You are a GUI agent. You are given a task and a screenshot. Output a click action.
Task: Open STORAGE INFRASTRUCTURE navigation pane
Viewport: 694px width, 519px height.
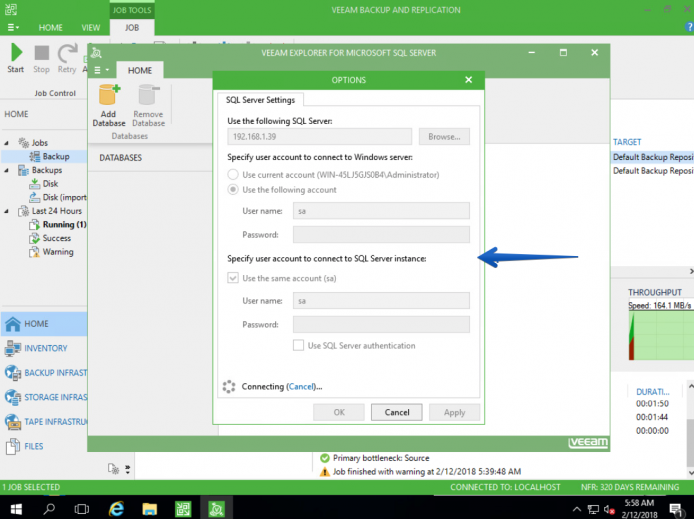[44, 397]
